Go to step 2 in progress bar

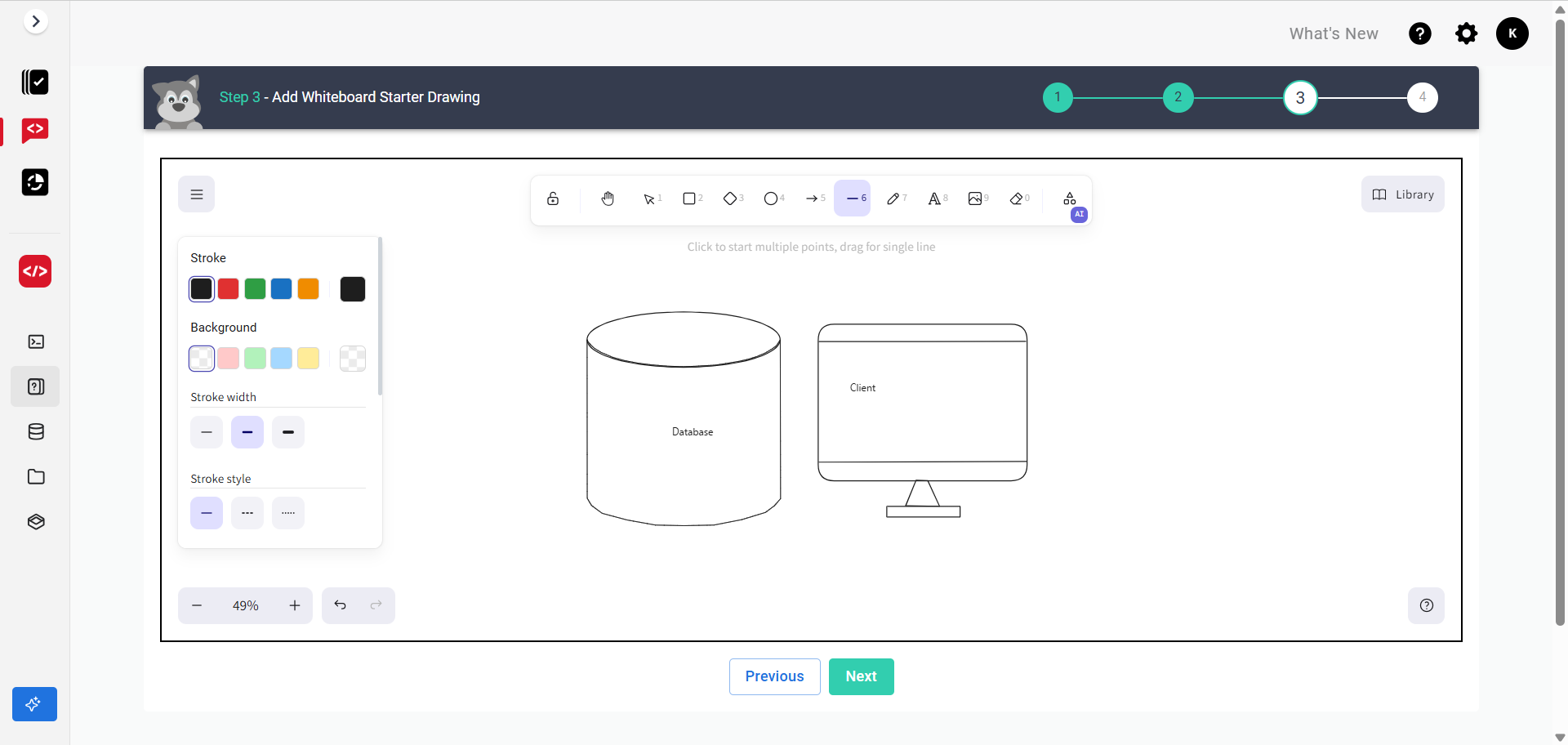coord(1178,97)
